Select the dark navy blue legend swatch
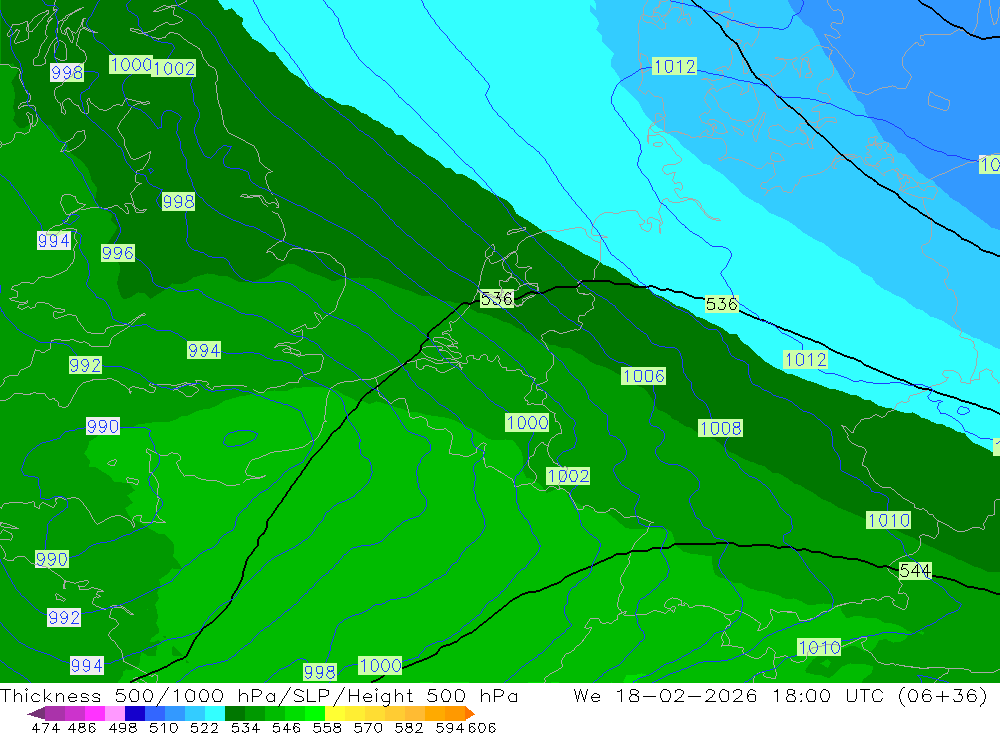1000x733 pixels. click(x=135, y=713)
